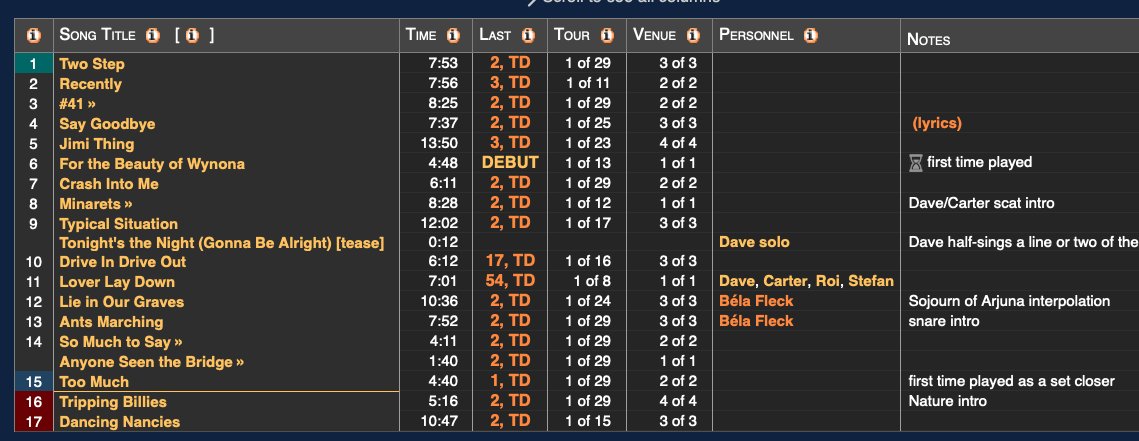Open the Jimi Thing song link

(97, 144)
